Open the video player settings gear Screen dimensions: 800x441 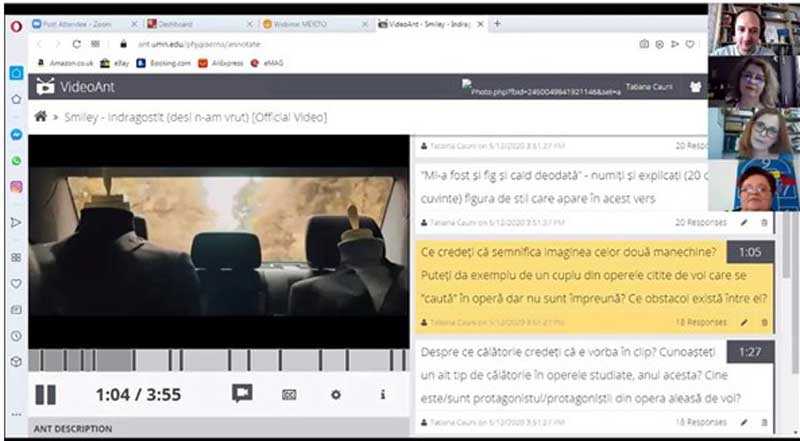pyautogui.click(x=336, y=395)
